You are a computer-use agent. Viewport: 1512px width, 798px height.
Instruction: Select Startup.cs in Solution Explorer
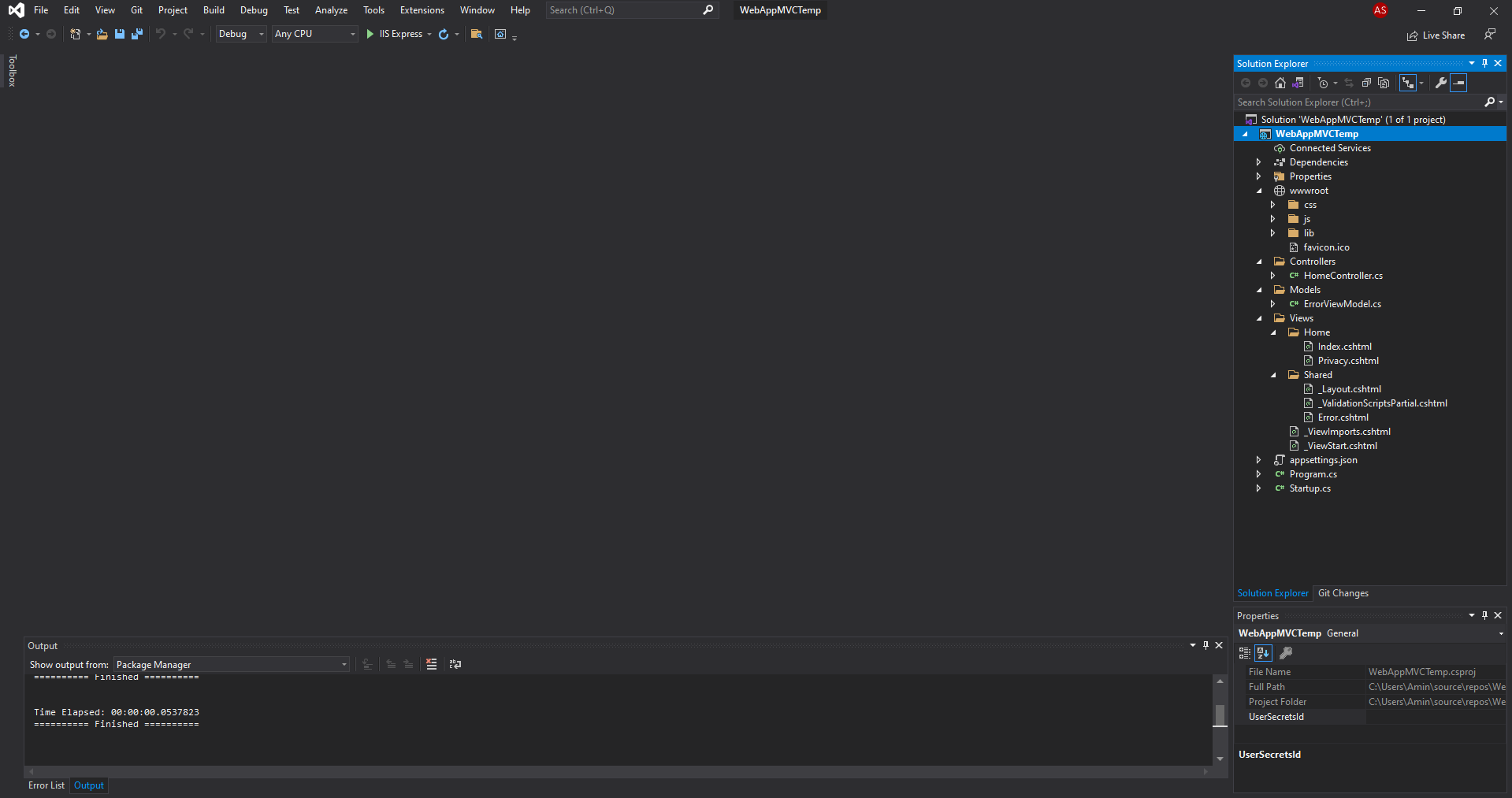tap(1310, 488)
